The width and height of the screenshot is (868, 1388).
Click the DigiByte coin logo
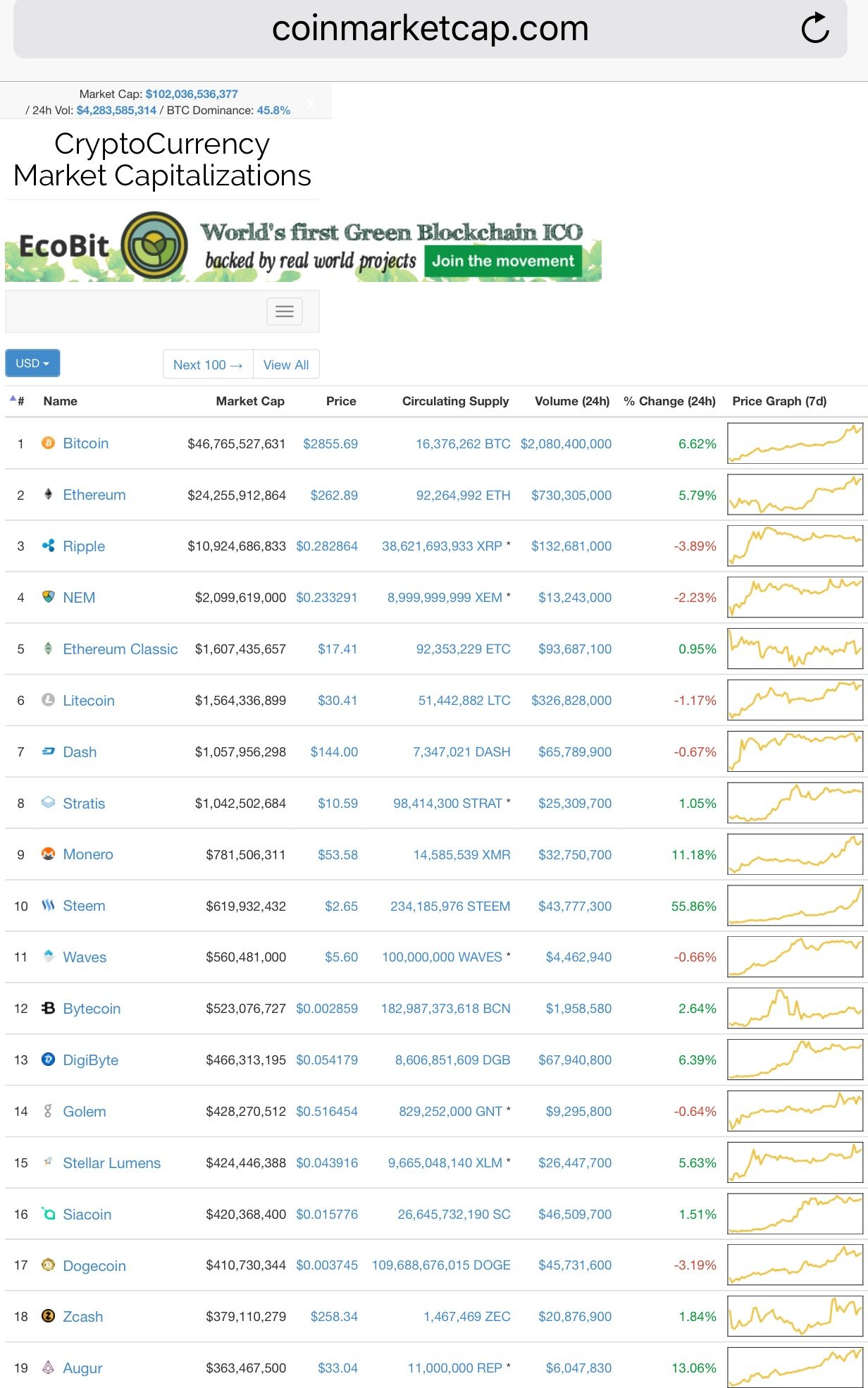48,1060
